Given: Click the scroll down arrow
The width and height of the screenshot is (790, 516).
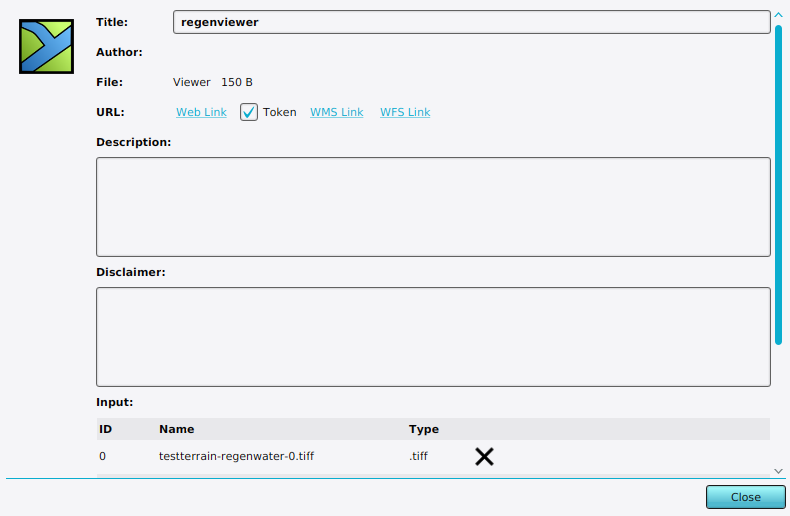Looking at the screenshot, I should click(x=778, y=470).
